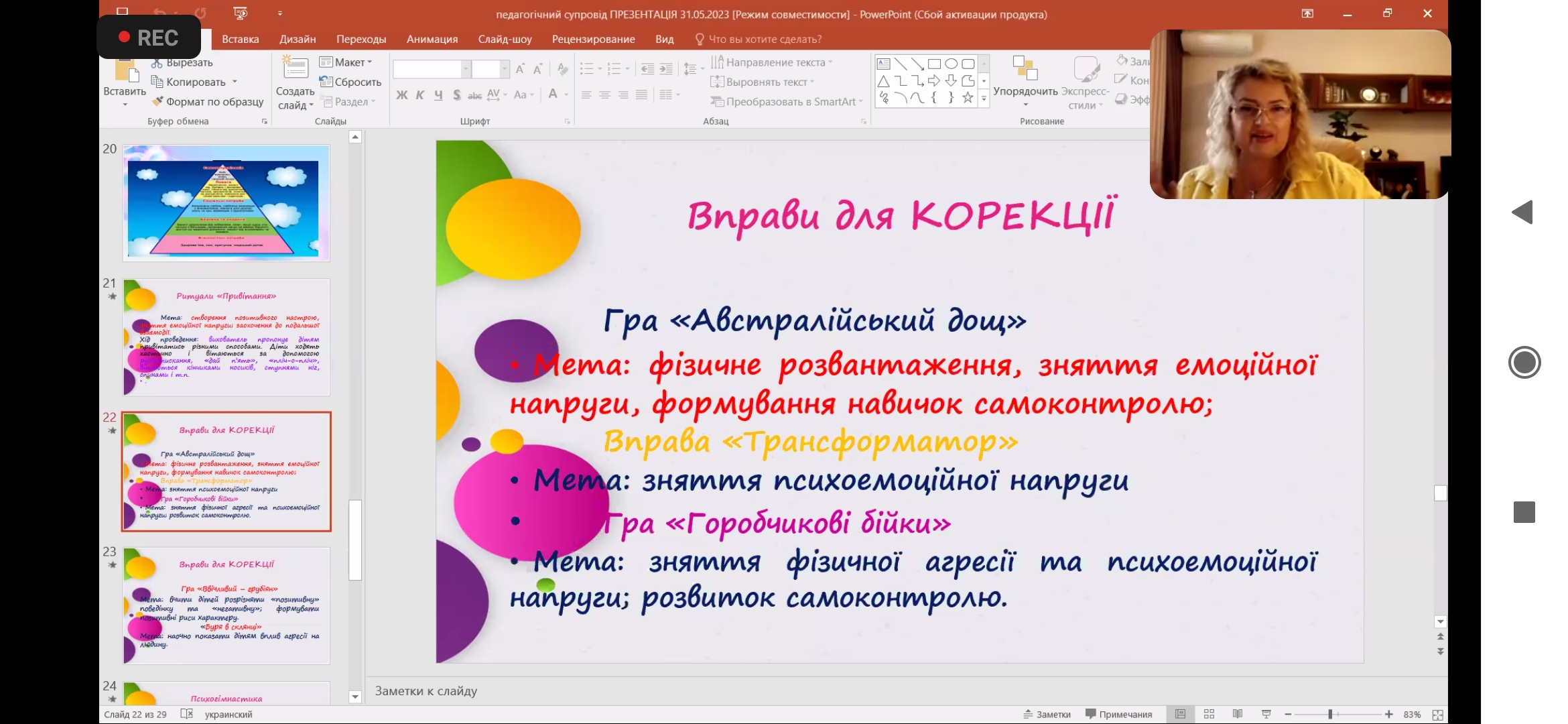The image size is (1568, 724).
Task: Switch to Normal view icon
Action: click(1180, 715)
